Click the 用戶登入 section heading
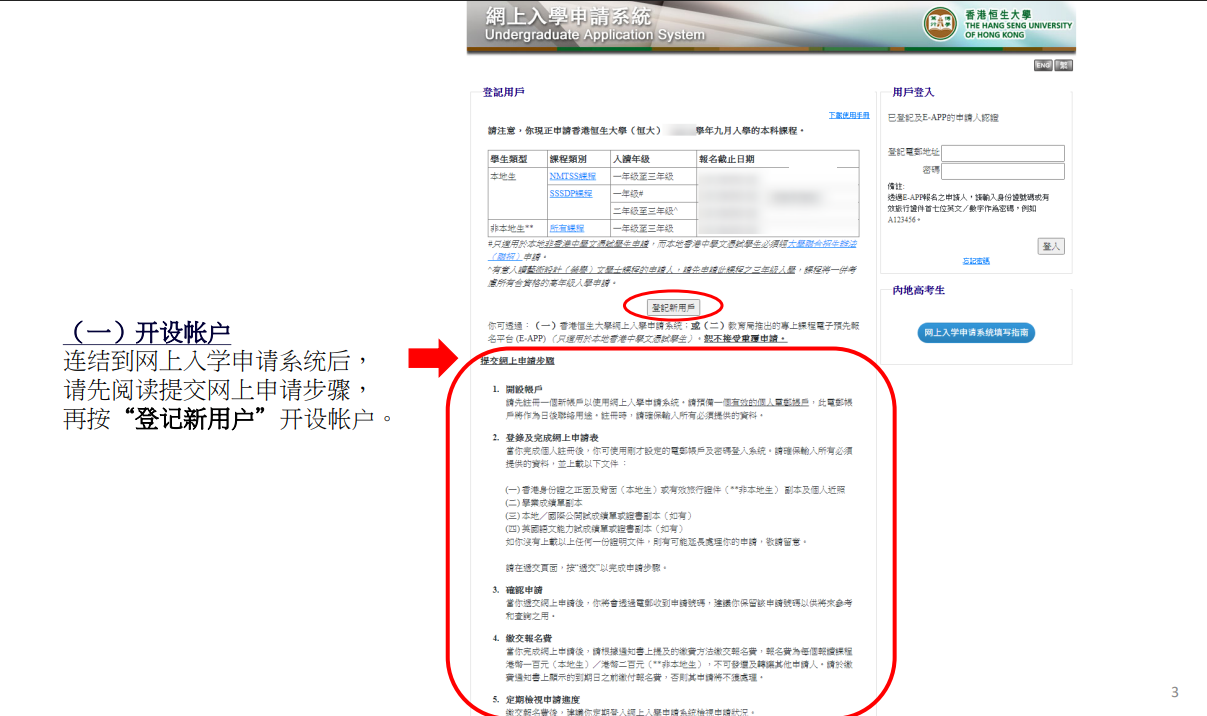 tap(912, 92)
